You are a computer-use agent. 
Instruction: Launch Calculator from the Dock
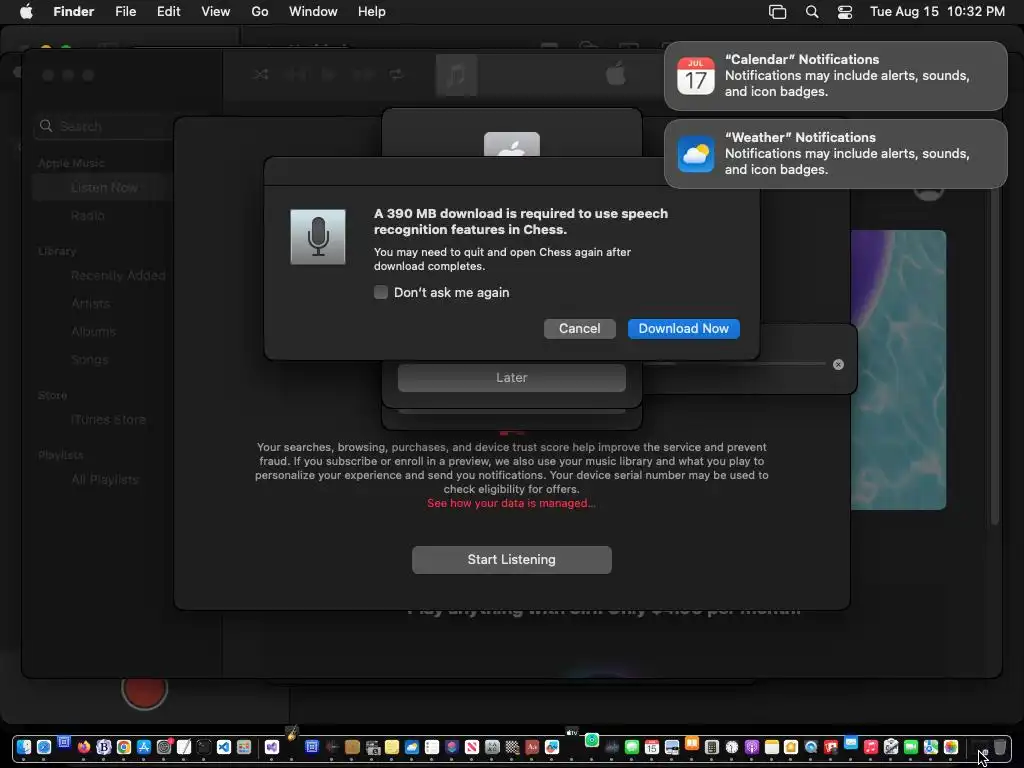[712, 747]
